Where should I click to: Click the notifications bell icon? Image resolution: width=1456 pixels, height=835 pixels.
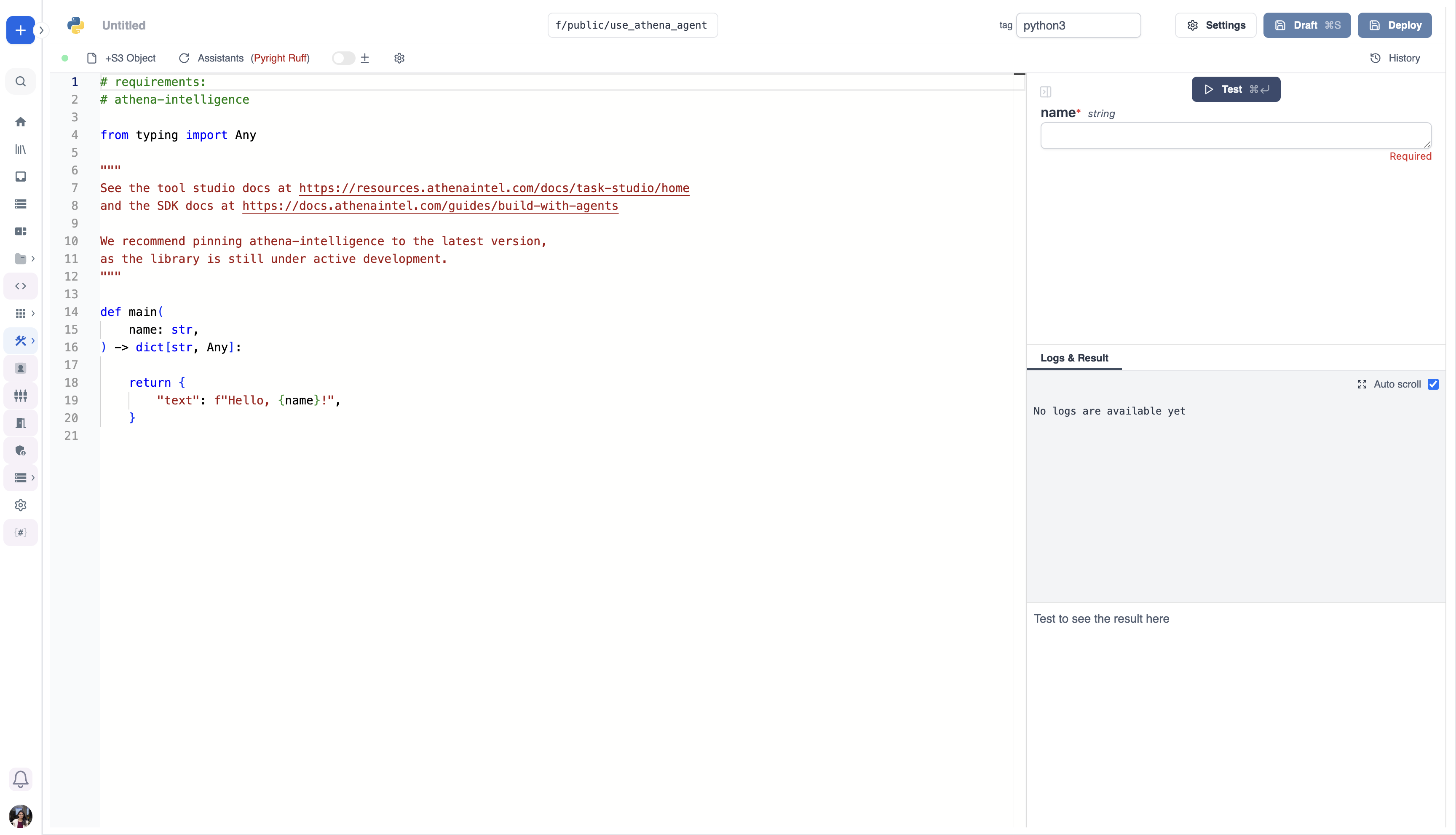point(21,779)
